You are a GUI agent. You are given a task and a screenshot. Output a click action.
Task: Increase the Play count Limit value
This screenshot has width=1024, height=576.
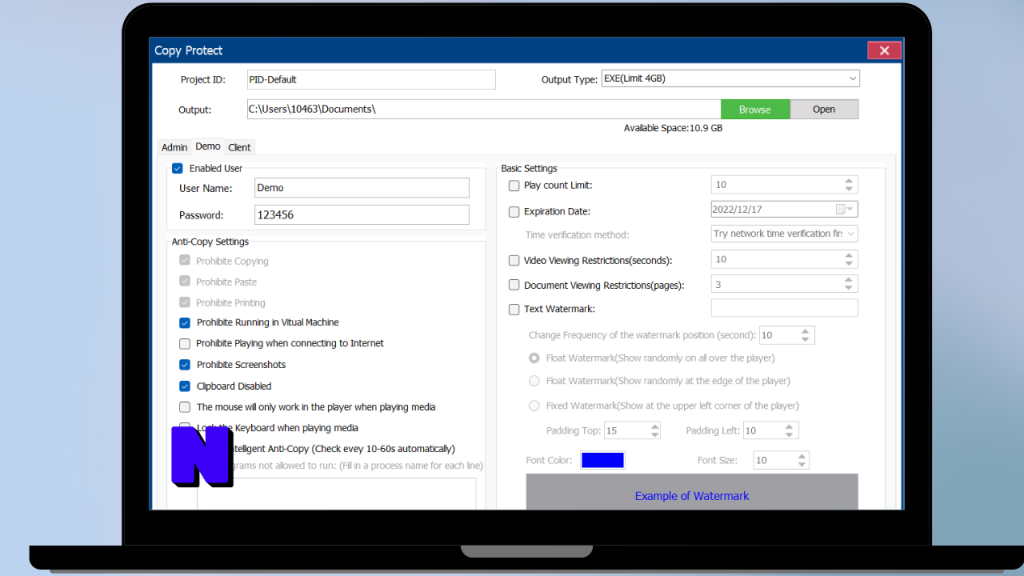tap(848, 181)
